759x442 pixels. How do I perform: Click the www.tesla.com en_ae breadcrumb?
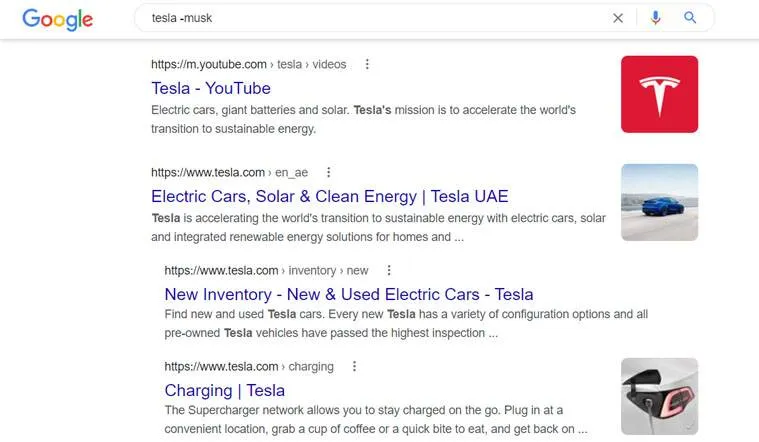(229, 172)
